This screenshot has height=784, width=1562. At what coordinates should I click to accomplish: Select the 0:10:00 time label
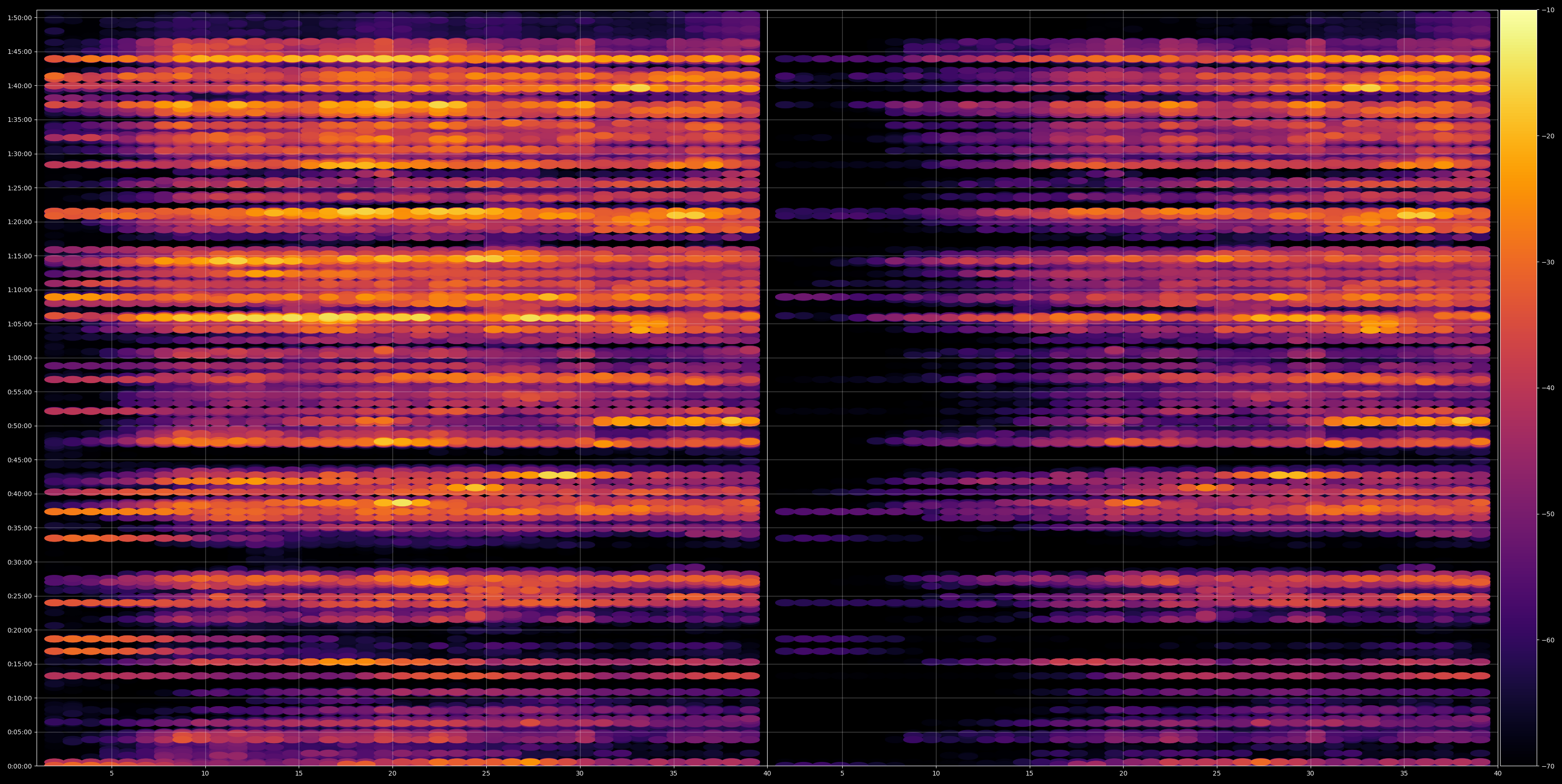(19, 698)
